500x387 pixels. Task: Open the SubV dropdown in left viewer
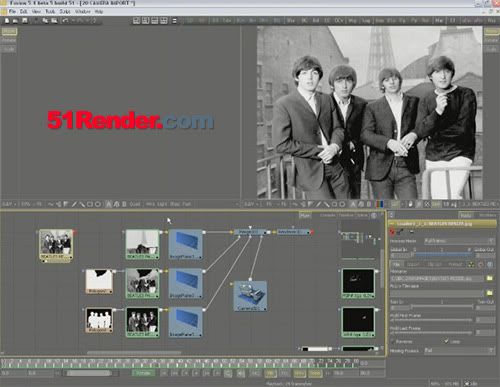click(9, 204)
